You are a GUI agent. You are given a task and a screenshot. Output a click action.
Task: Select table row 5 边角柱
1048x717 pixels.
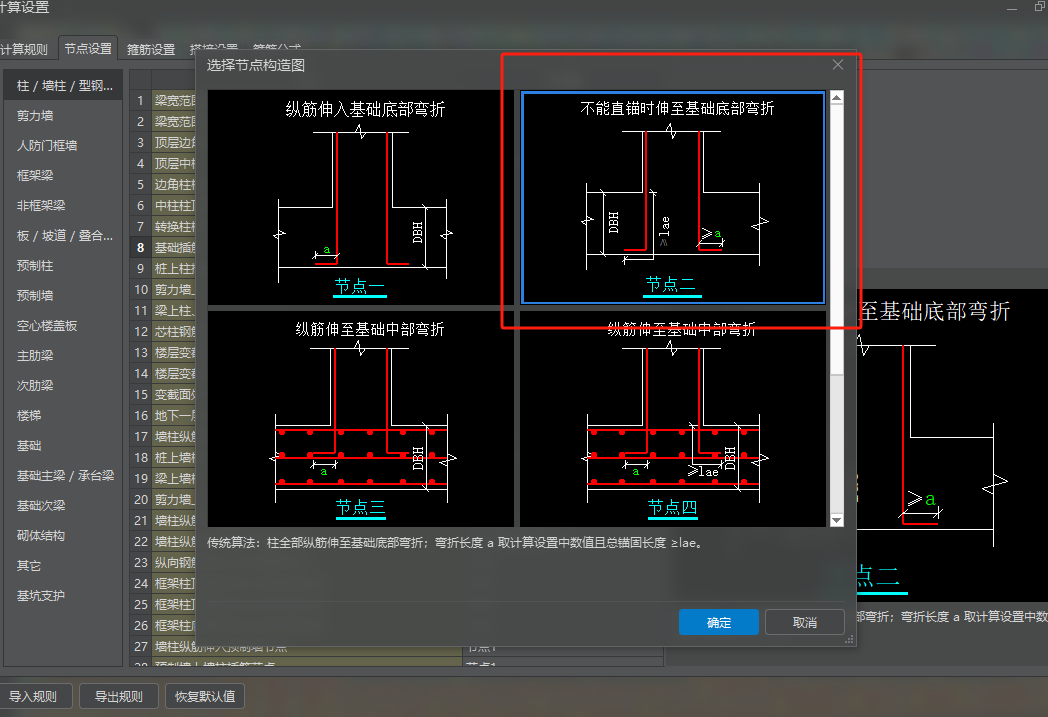(163, 184)
